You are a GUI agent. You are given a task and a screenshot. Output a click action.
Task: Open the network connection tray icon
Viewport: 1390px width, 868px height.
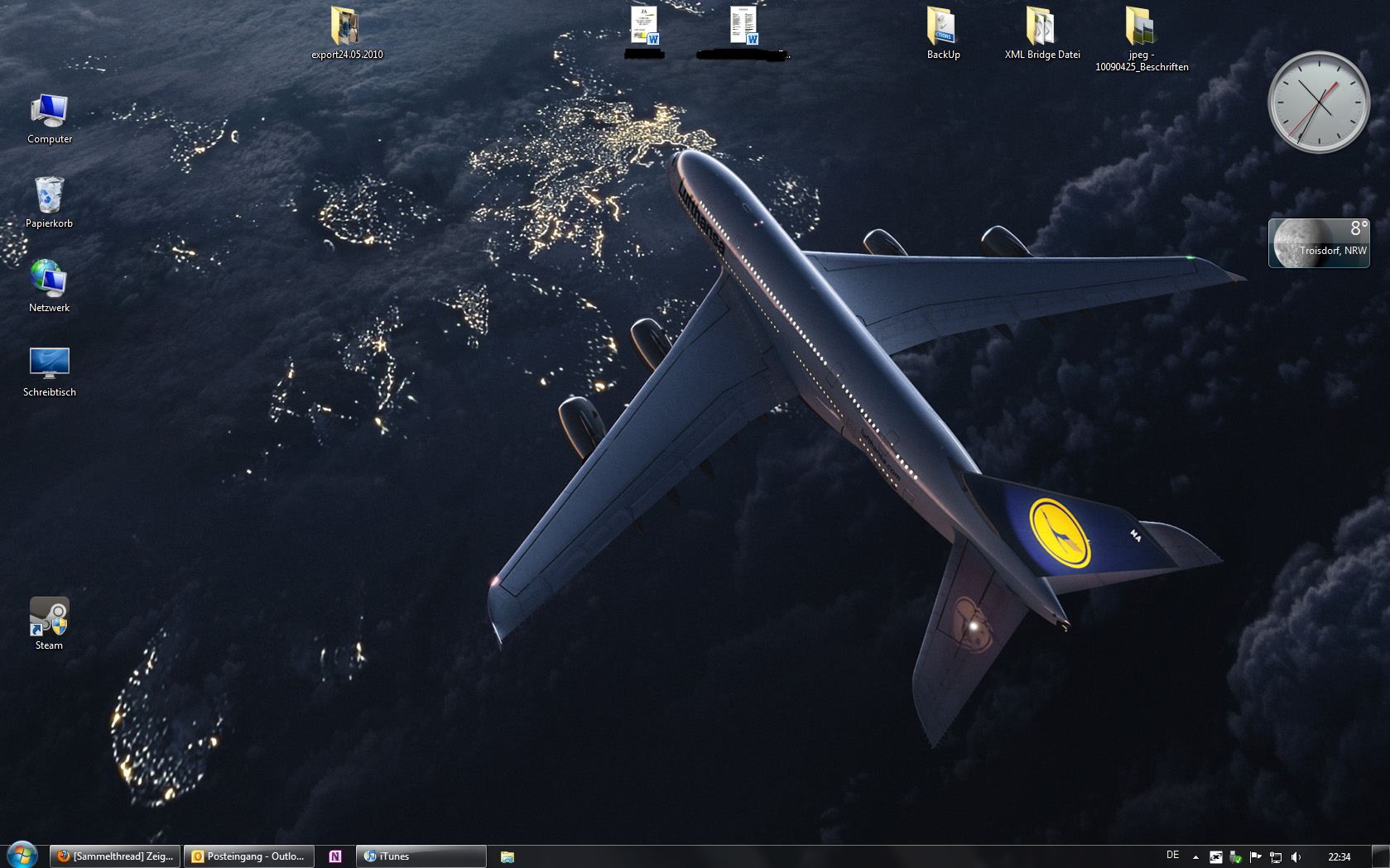coord(1276,857)
